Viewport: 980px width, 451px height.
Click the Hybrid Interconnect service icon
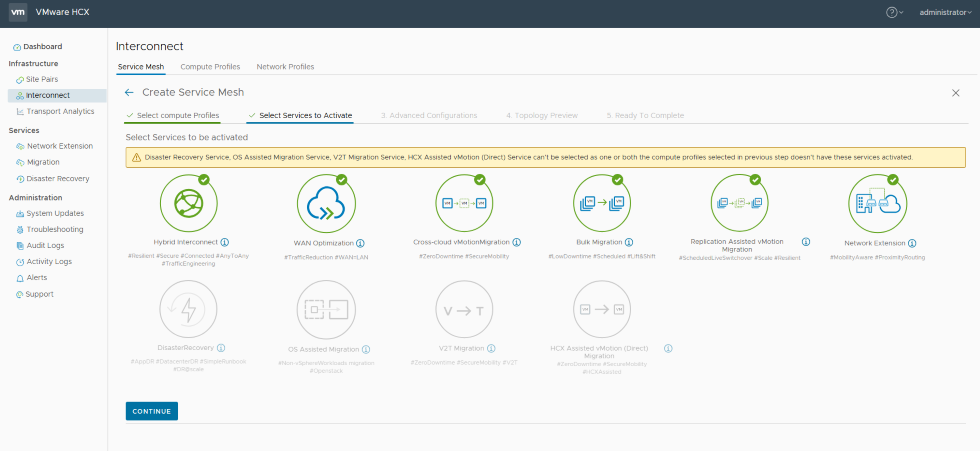coord(188,203)
